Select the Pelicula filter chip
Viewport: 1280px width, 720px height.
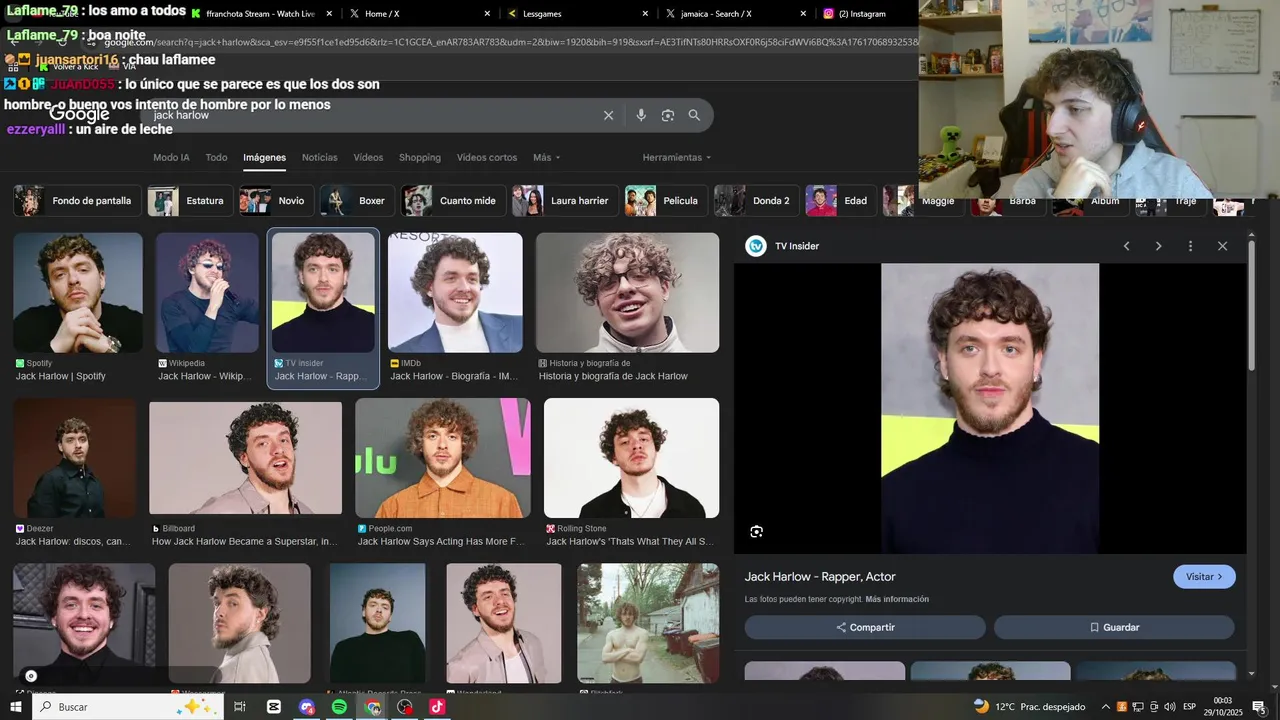point(666,201)
